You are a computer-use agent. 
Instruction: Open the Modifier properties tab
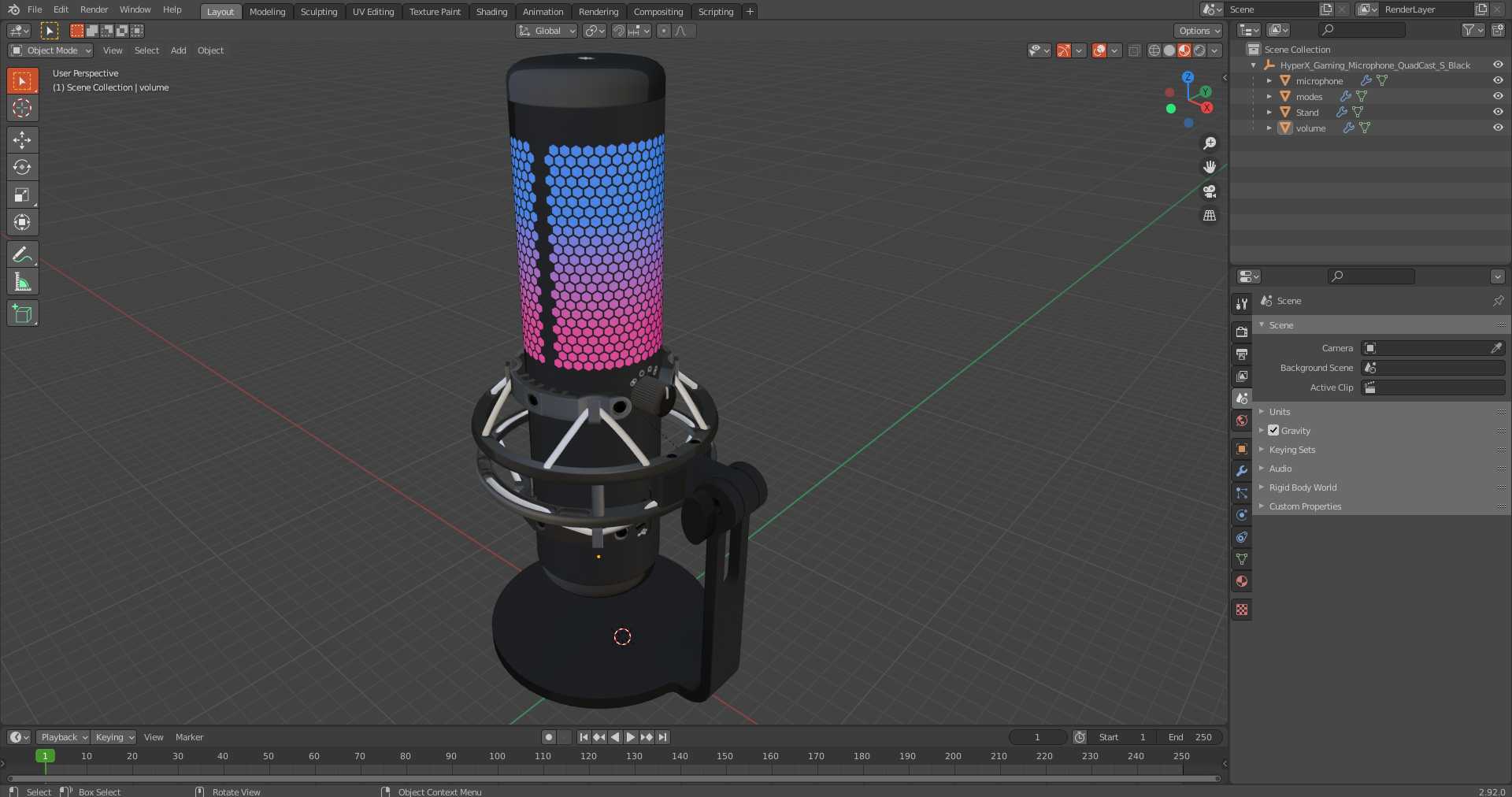tap(1242, 471)
